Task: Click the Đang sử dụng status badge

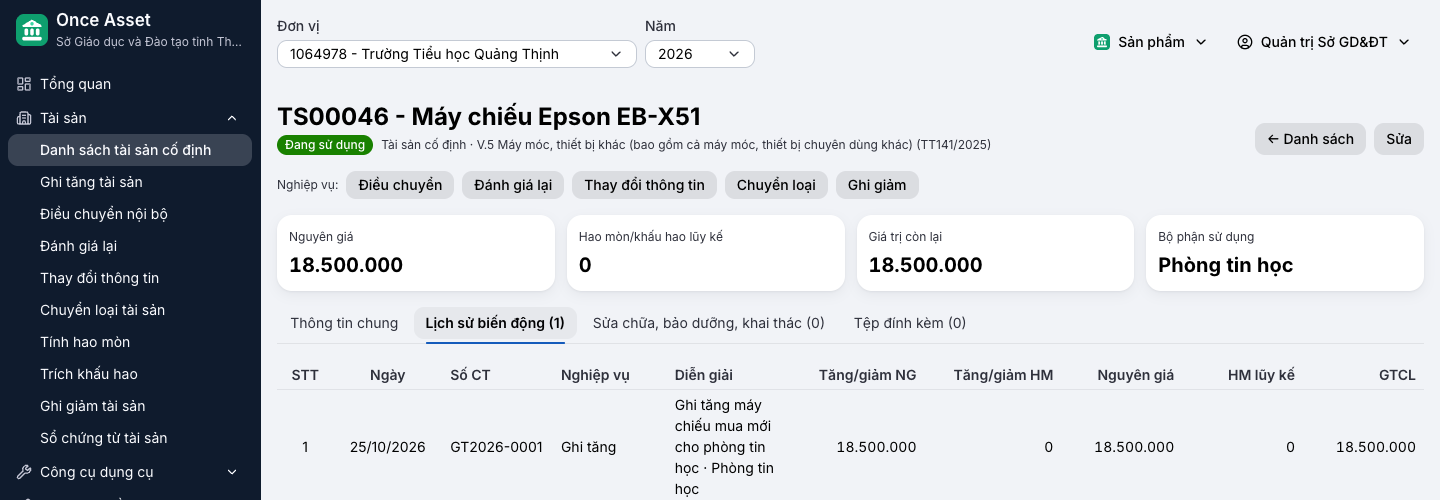Action: [325, 145]
